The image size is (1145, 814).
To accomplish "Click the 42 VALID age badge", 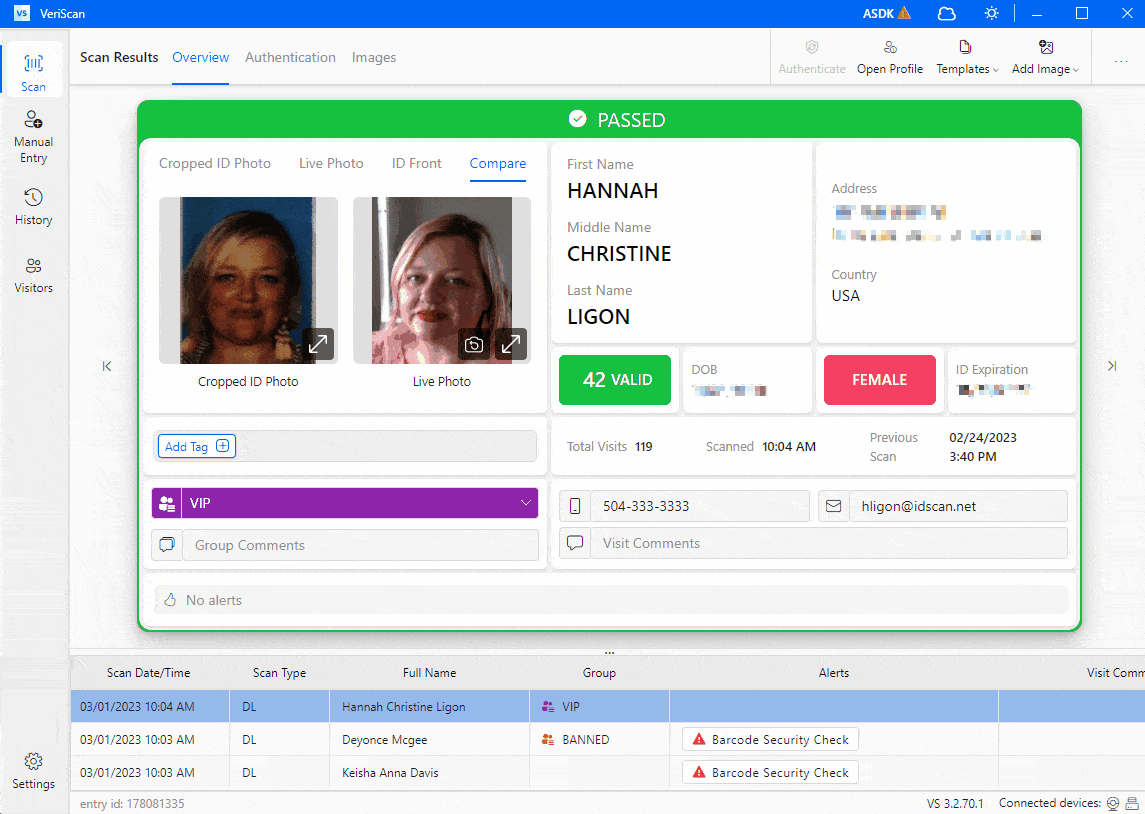I will click(615, 380).
